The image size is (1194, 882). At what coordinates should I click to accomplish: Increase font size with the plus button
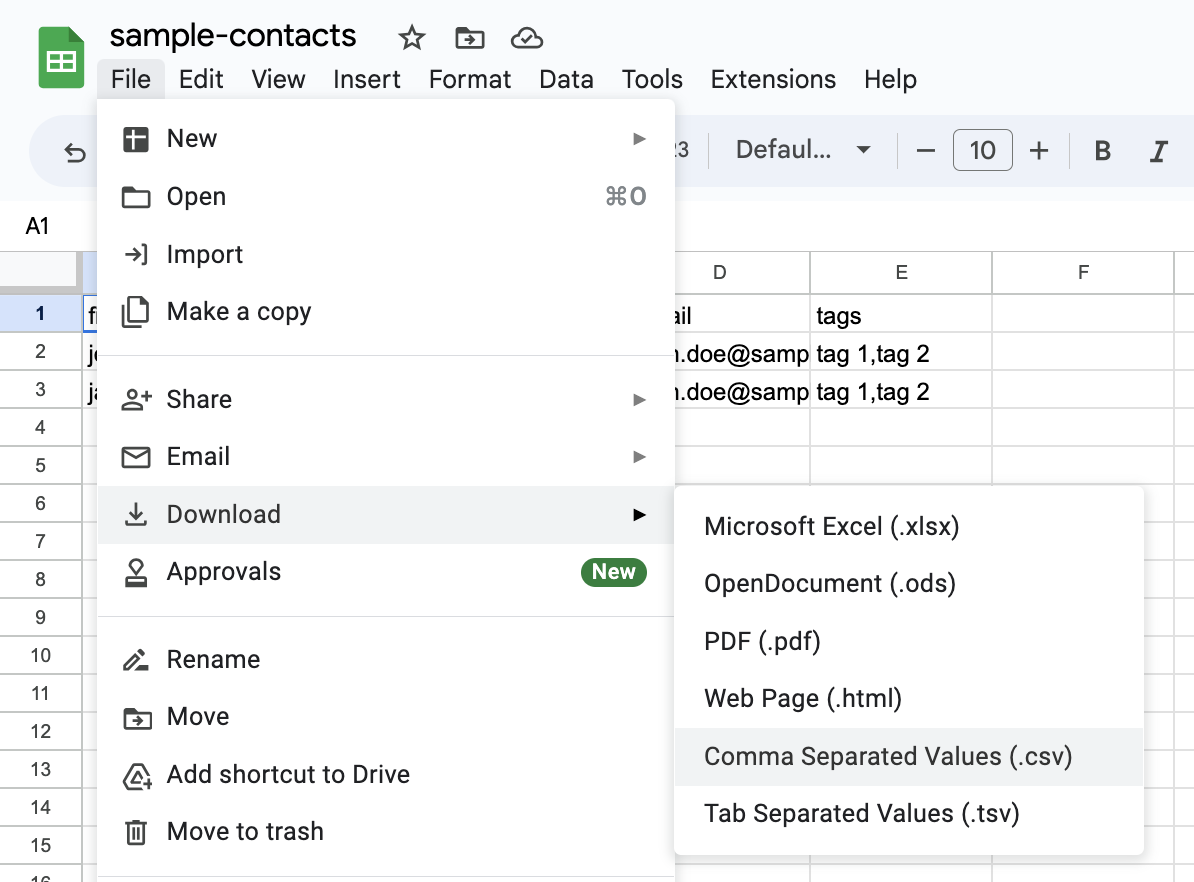(x=1039, y=150)
